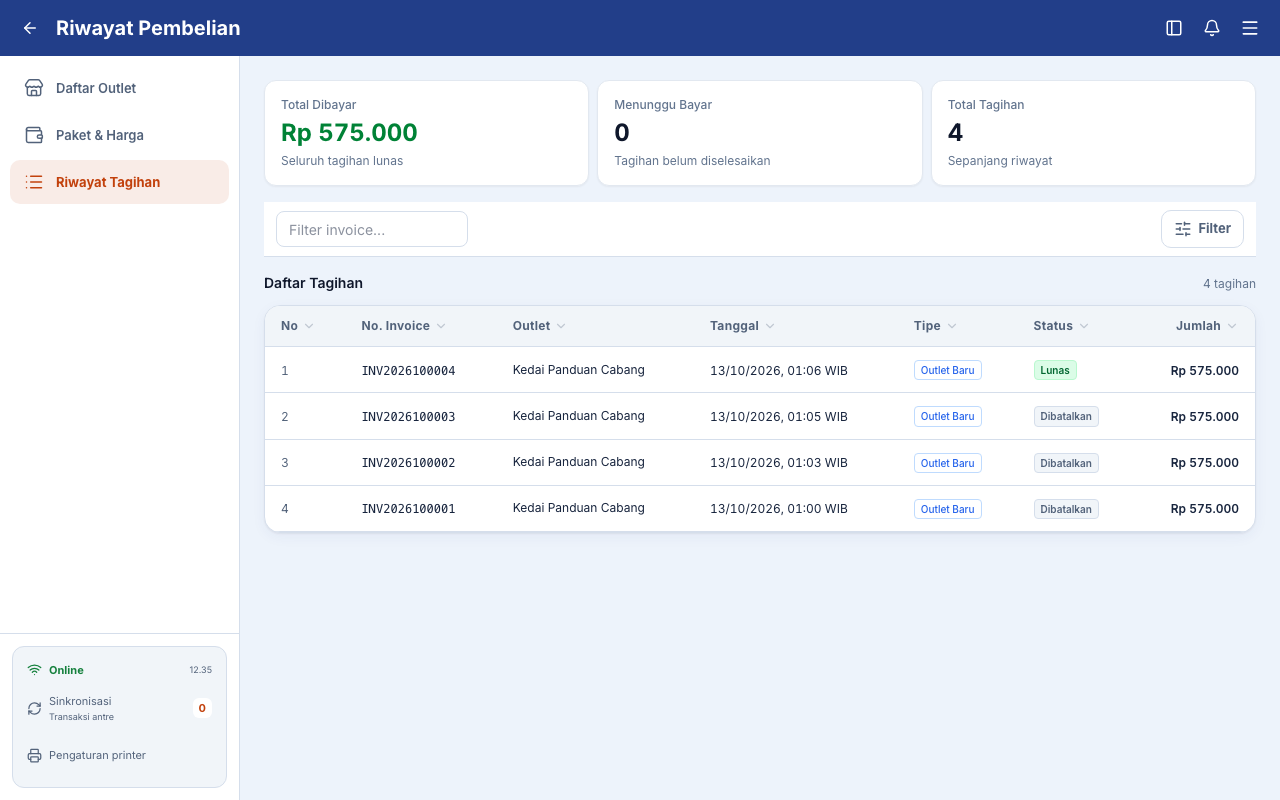Click the 4 tagihan count label
This screenshot has width=1280, height=800.
point(1229,284)
